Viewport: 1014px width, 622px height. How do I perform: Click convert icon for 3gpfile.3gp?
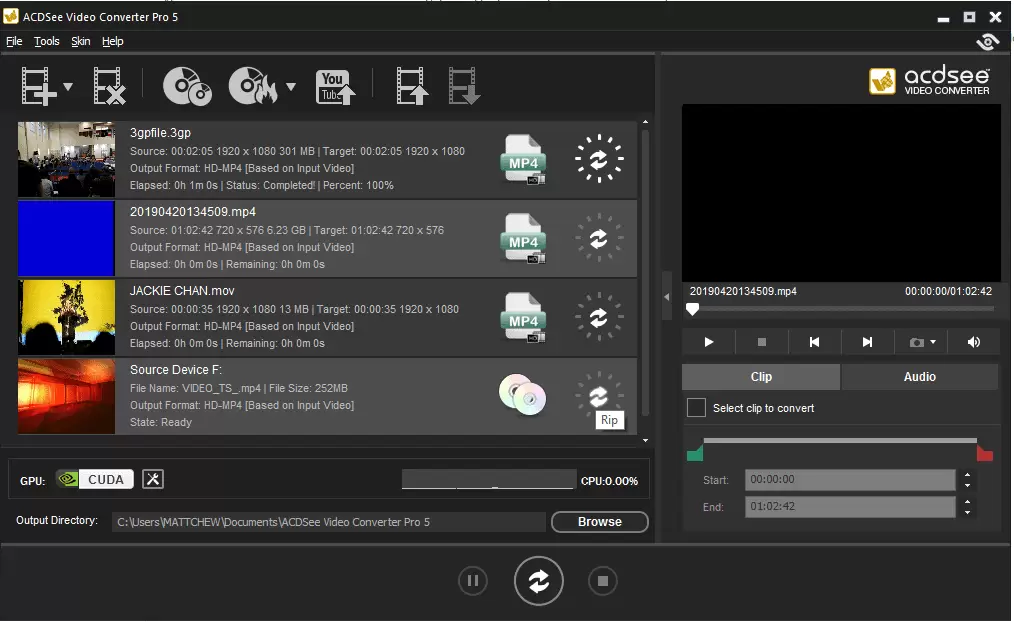[599, 159]
